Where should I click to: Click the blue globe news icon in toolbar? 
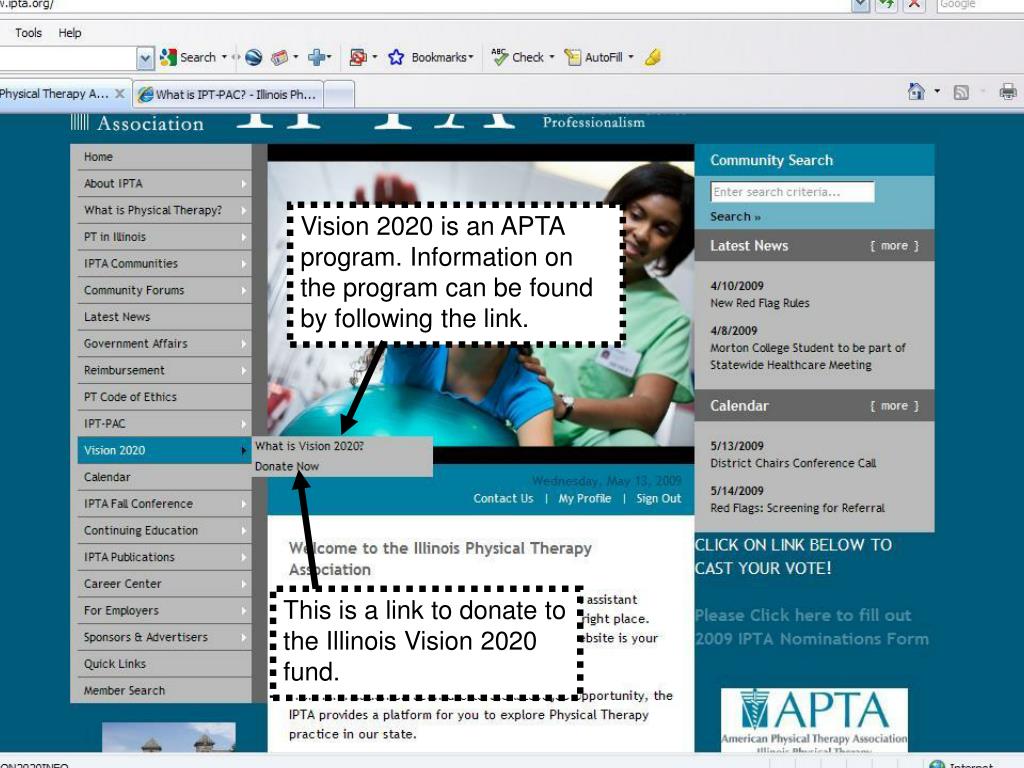(253, 57)
